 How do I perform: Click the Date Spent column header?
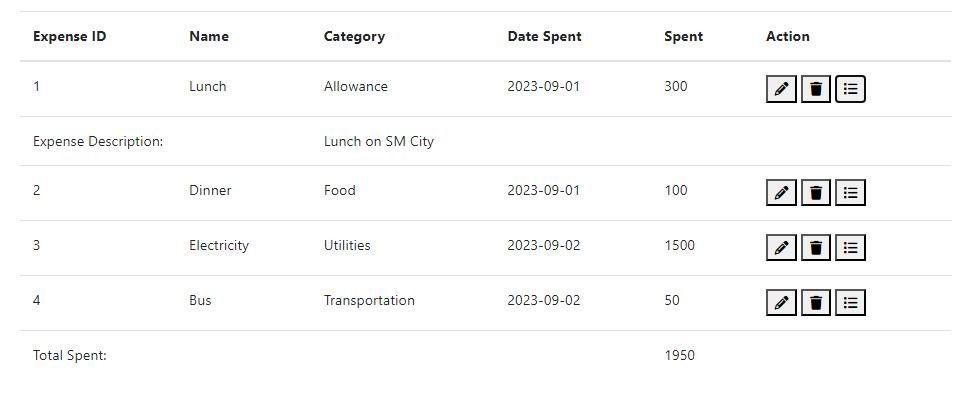(x=544, y=36)
